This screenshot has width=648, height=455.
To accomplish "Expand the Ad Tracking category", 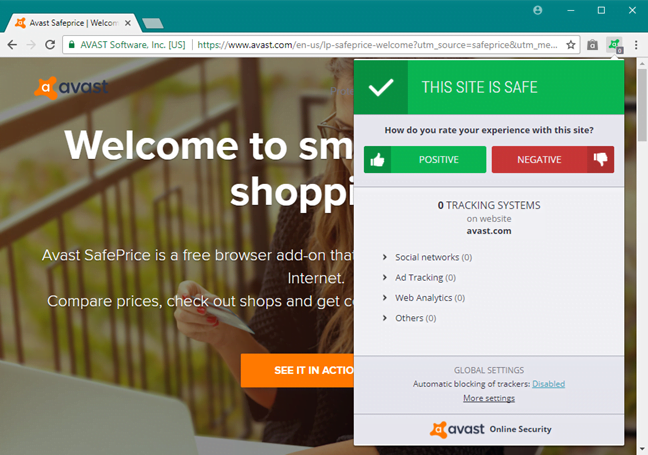I will [420, 277].
